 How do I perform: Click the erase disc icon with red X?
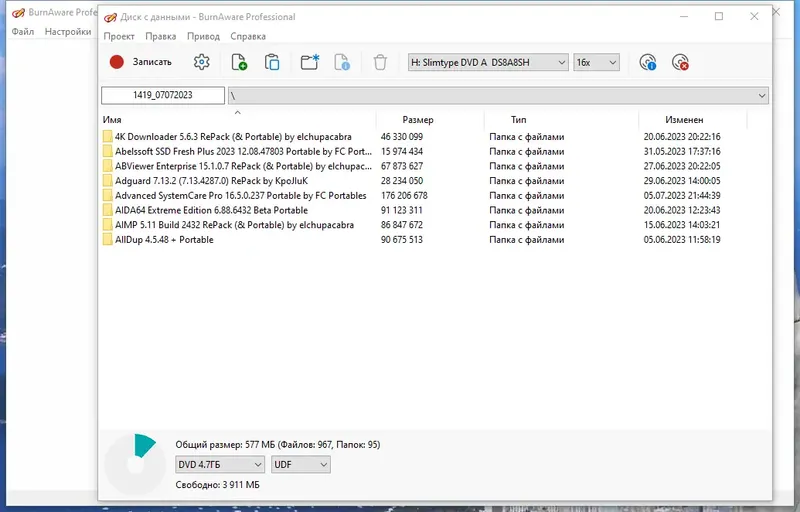tap(680, 62)
